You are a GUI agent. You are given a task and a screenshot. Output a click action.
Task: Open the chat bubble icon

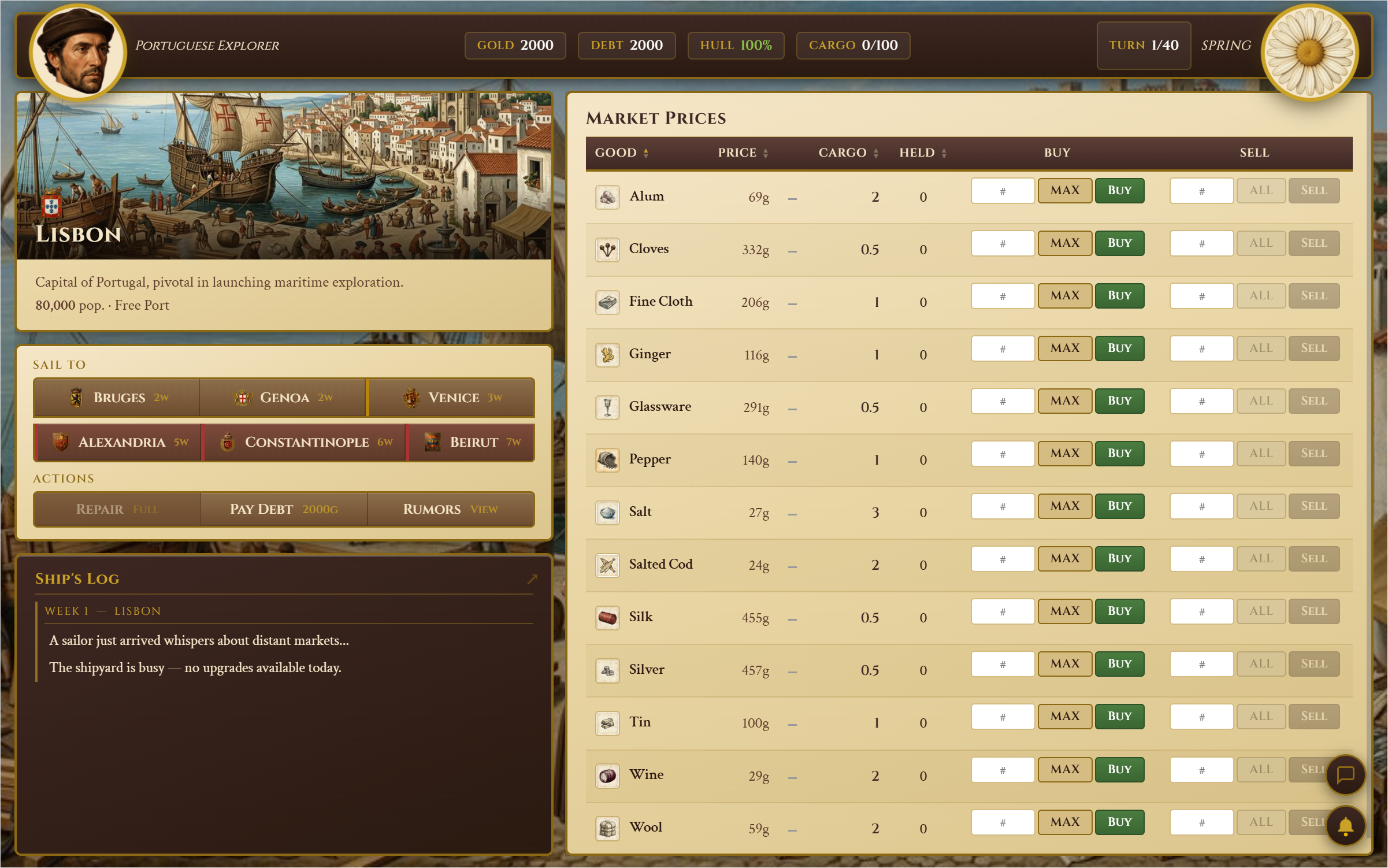click(x=1345, y=774)
